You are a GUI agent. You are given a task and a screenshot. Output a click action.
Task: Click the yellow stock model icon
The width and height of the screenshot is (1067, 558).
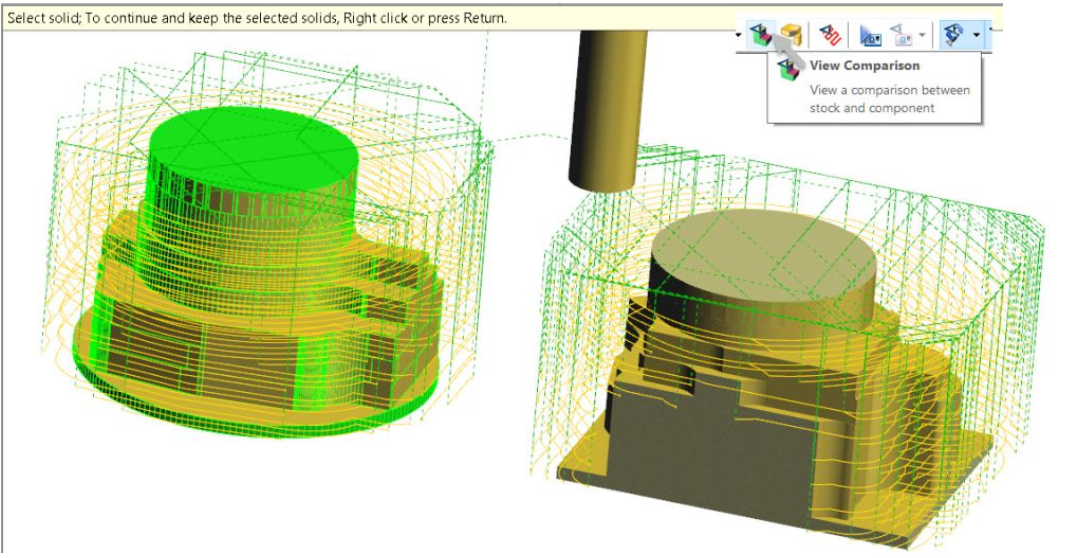[x=792, y=35]
